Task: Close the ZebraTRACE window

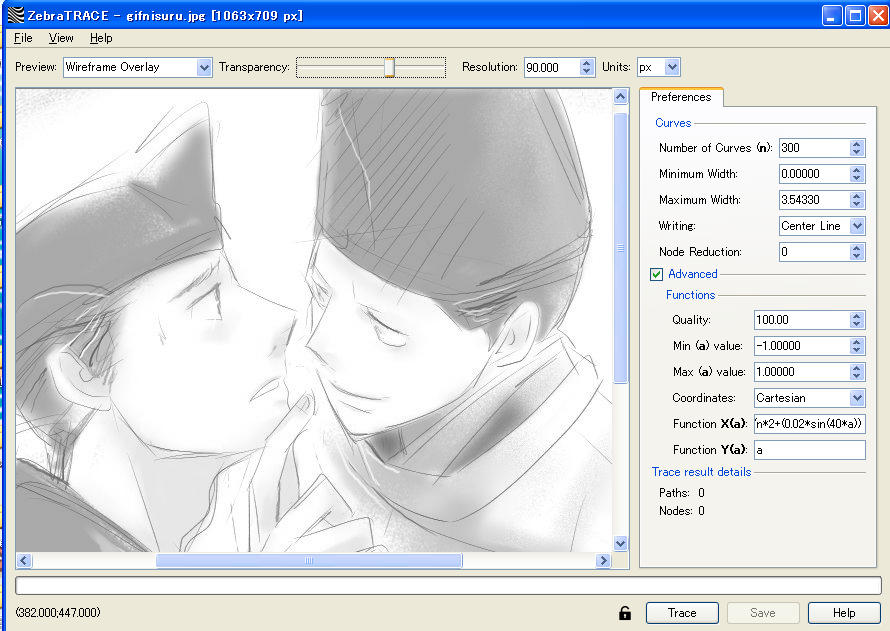Action: click(878, 15)
